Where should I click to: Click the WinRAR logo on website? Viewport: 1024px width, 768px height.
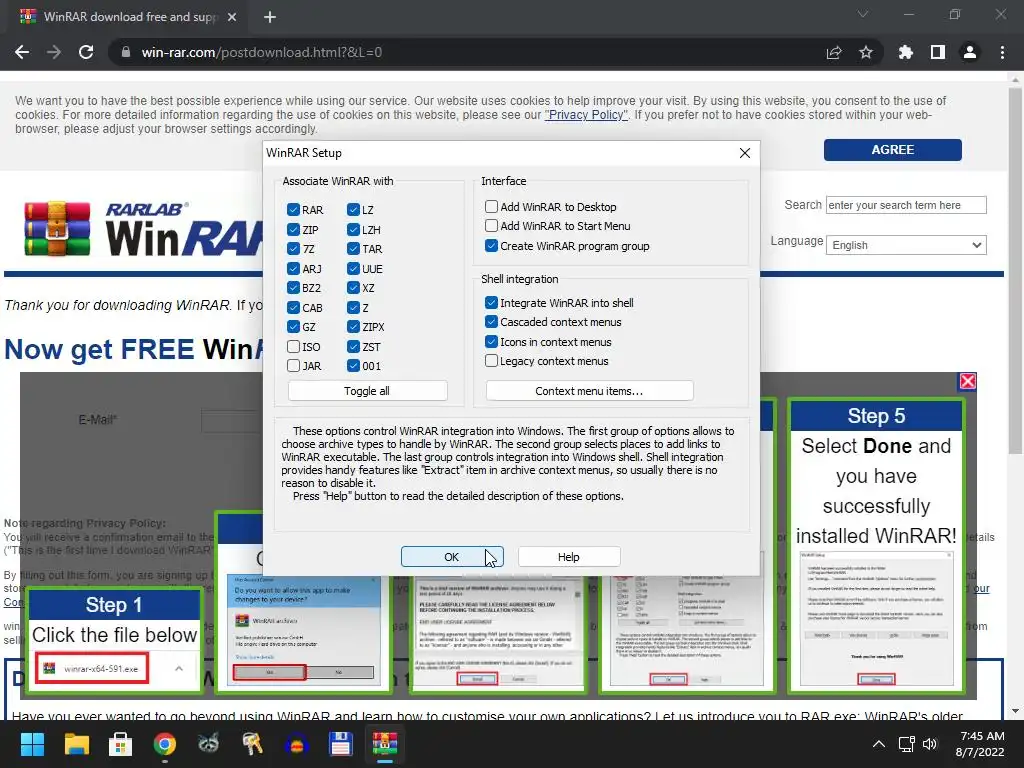(144, 229)
